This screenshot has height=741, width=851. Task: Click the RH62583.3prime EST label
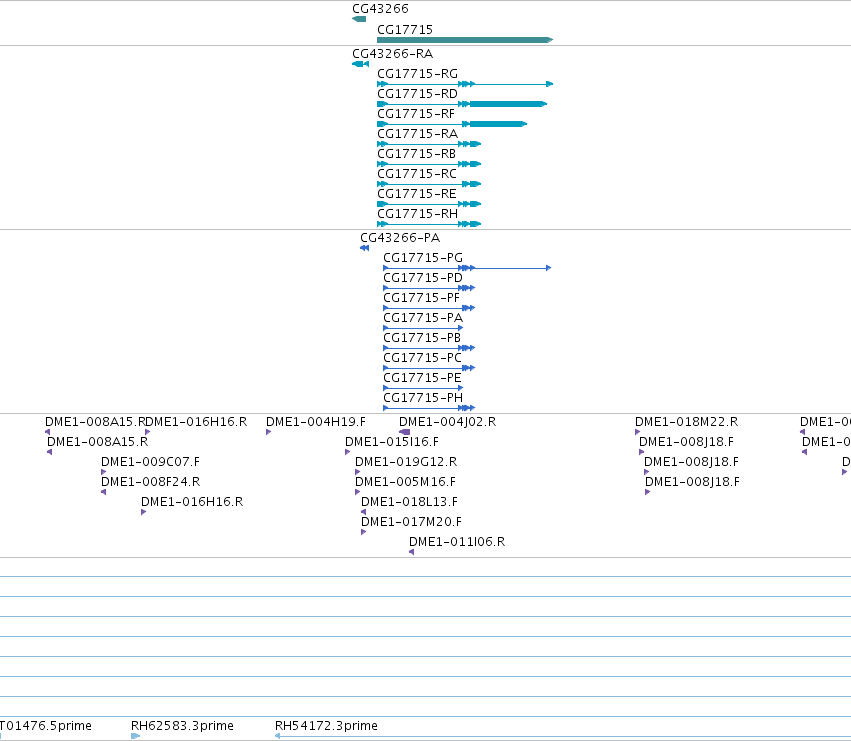[x=182, y=726]
